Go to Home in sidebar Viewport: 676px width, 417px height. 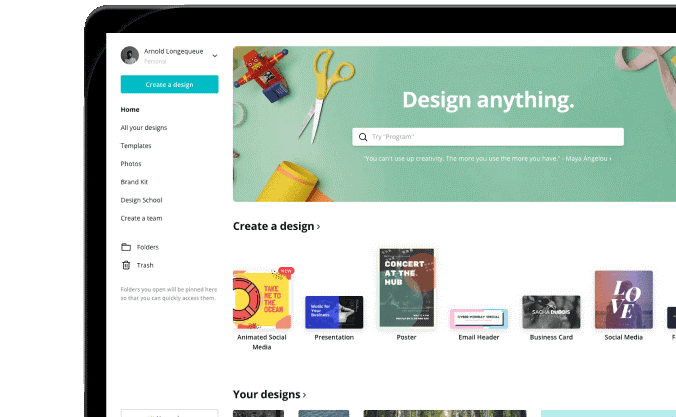coord(130,110)
